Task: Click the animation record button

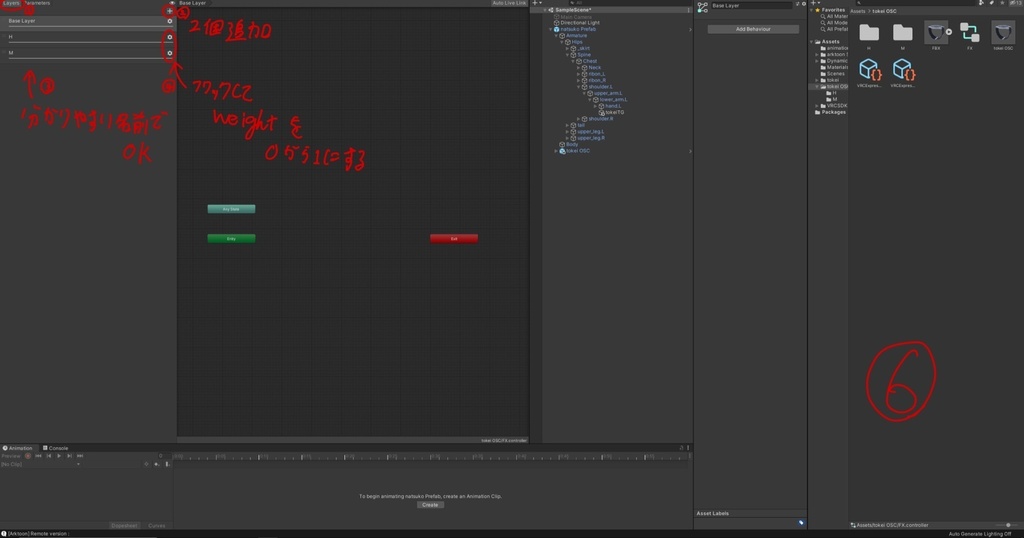Action: [27, 456]
